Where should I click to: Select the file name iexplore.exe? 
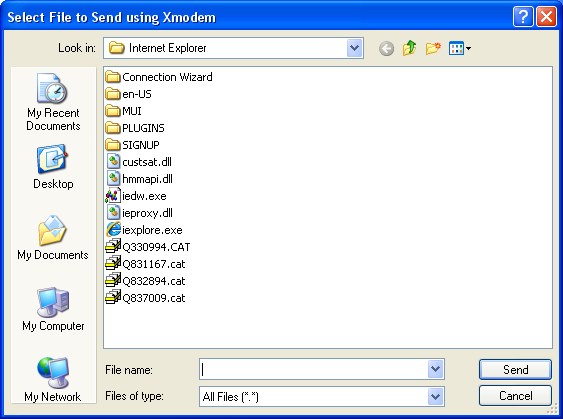152,230
